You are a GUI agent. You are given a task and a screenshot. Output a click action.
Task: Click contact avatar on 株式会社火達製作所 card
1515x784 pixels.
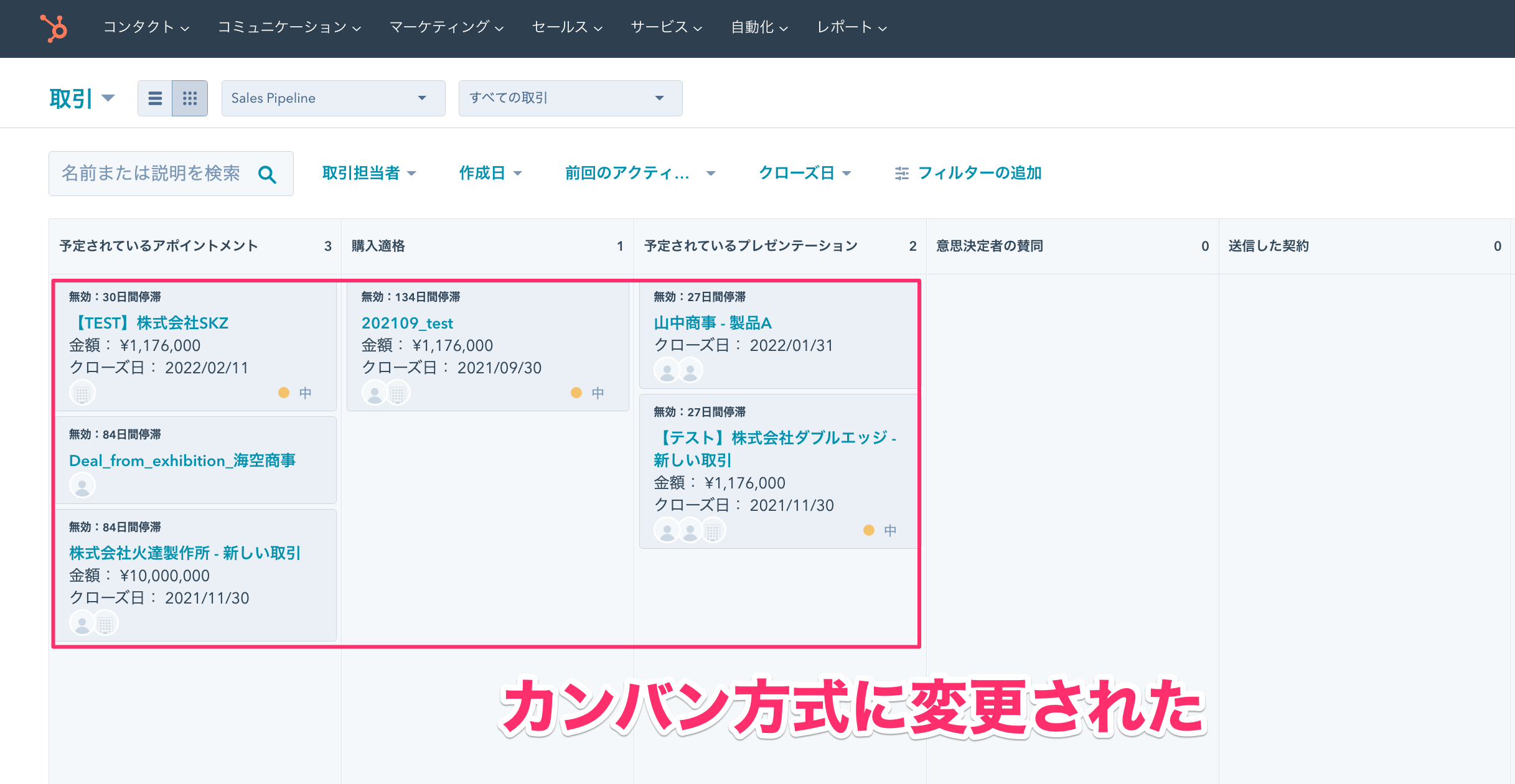(82, 623)
